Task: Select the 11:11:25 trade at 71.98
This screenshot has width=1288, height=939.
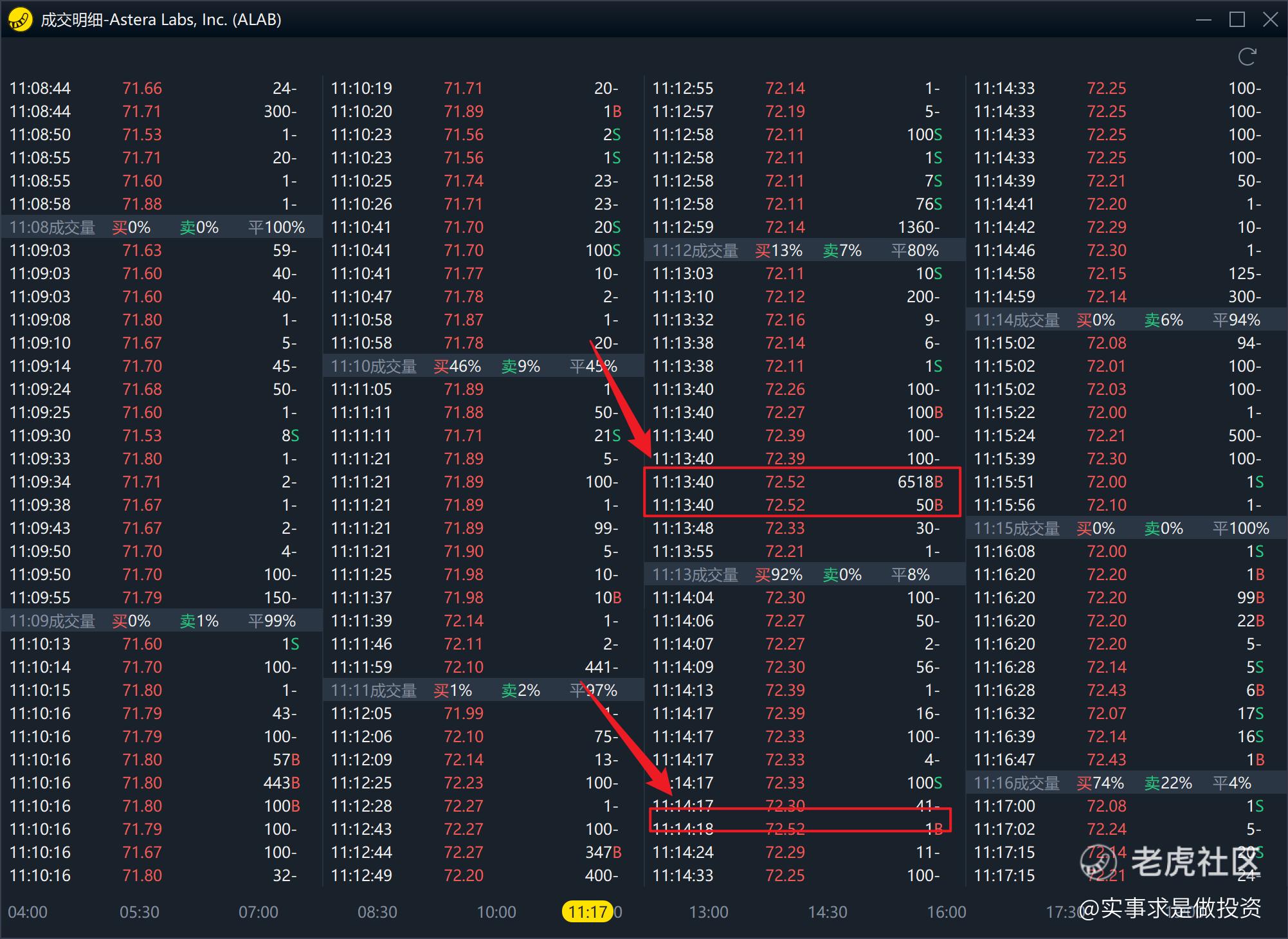Action: [x=483, y=574]
